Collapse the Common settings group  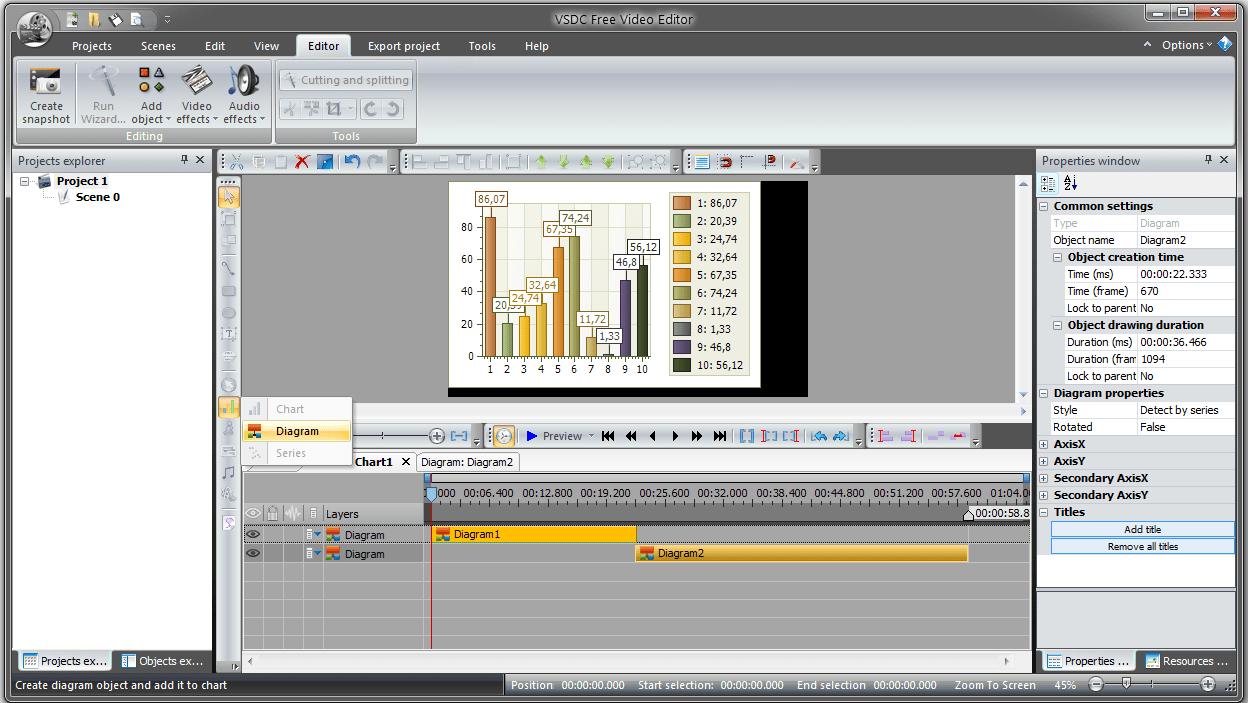pos(1044,206)
